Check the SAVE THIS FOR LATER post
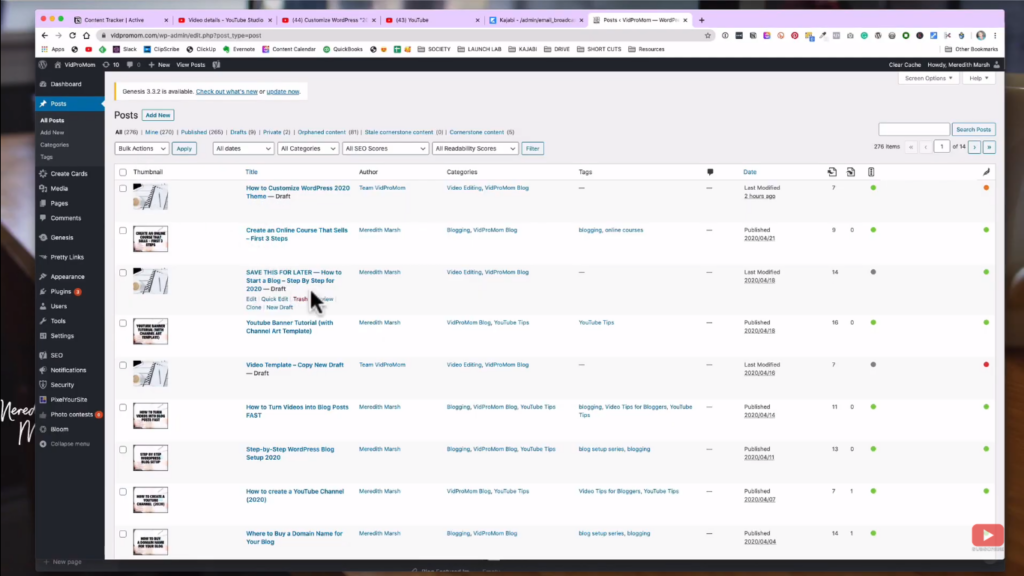The height and width of the screenshot is (576, 1024). coord(123,272)
